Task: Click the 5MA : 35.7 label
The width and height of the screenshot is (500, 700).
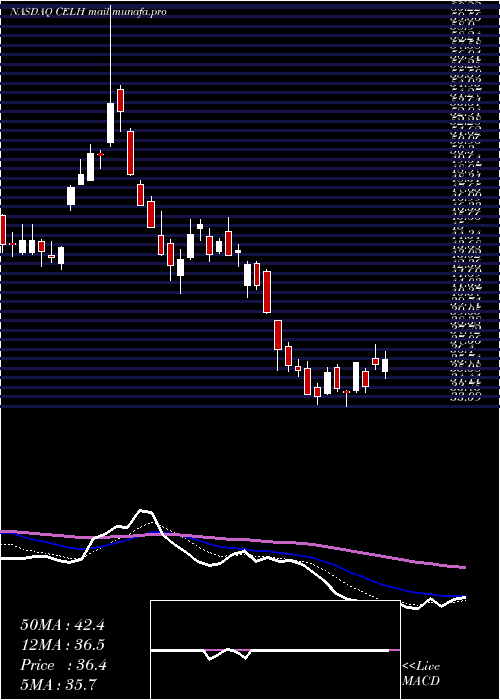Action: [58, 684]
